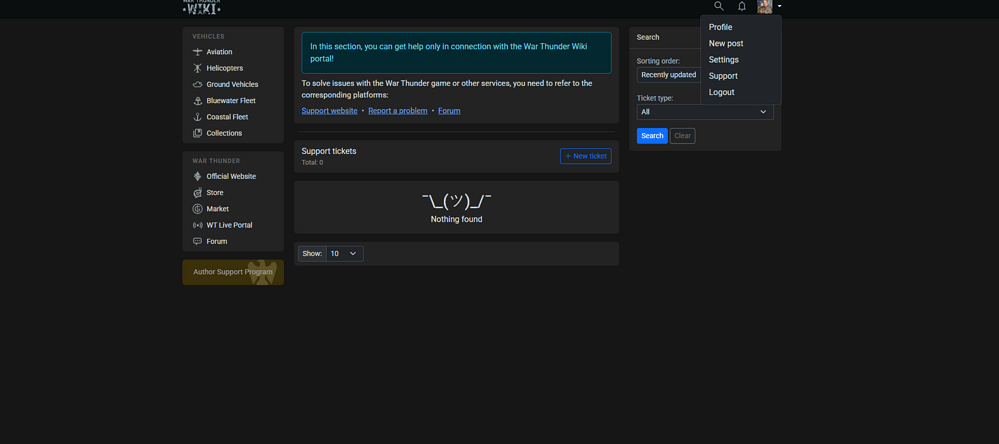The image size is (999, 444).
Task: Open notifications bell icon
Action: pos(742,6)
